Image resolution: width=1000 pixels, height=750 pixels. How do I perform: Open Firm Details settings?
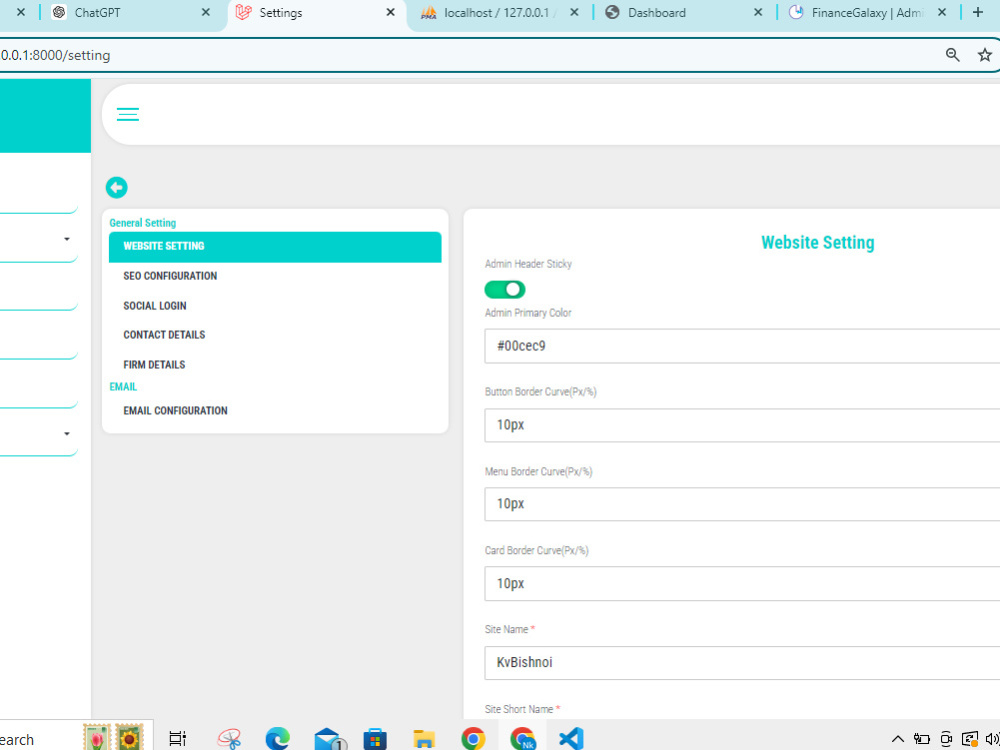click(x=154, y=365)
